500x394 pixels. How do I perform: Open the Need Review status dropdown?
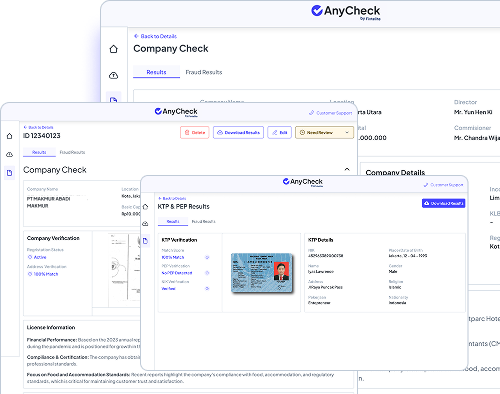click(x=324, y=132)
